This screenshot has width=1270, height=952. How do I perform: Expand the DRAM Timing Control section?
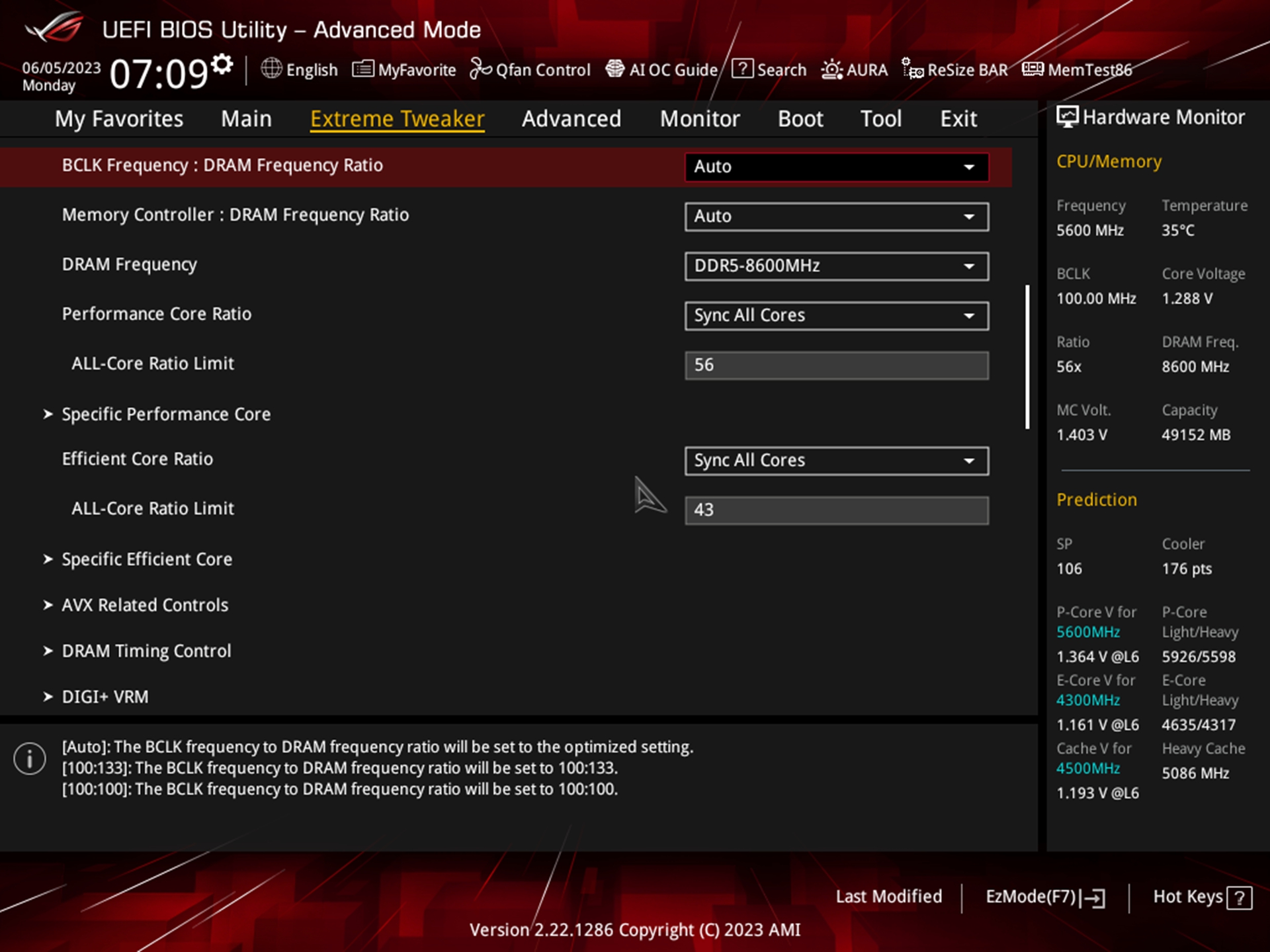(x=146, y=651)
